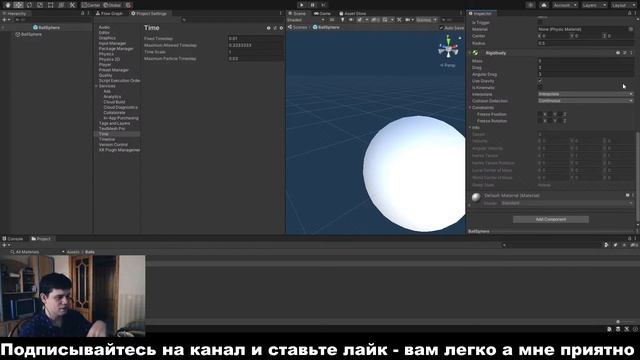The height and width of the screenshot is (360, 640).
Task: Select the Rotate tool in toolbar
Action: [29, 5]
